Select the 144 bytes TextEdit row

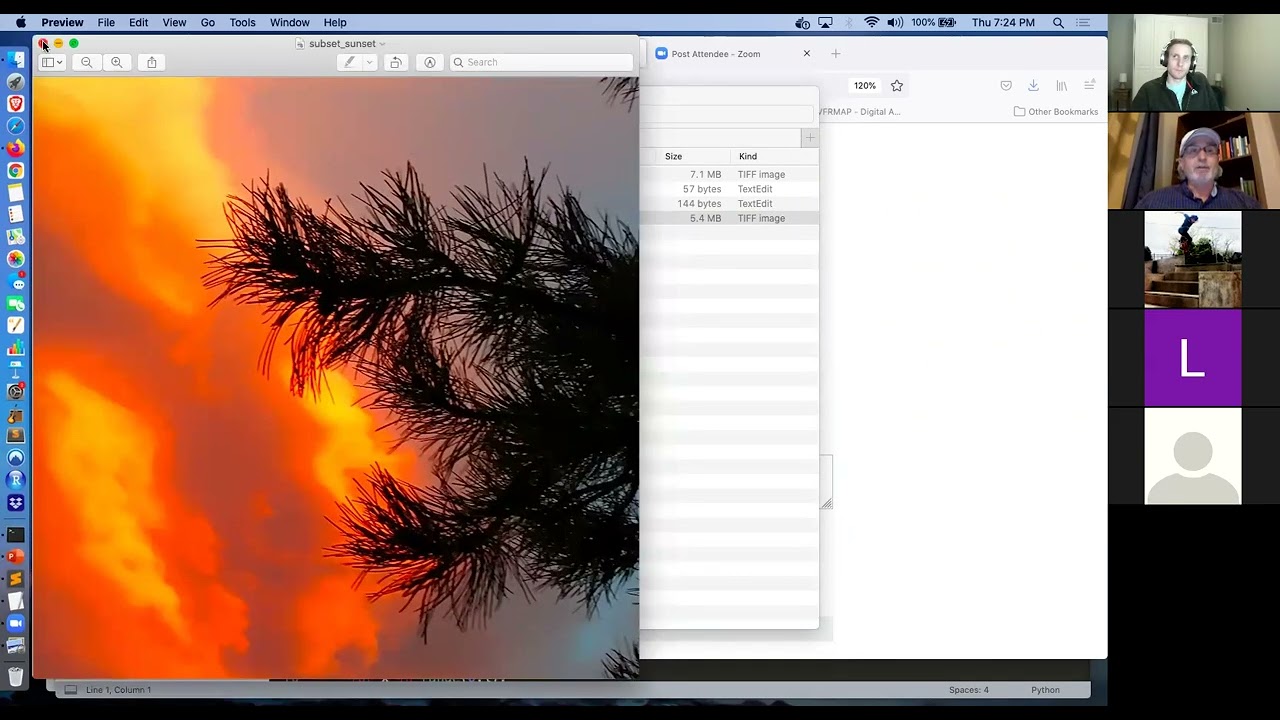pos(729,204)
